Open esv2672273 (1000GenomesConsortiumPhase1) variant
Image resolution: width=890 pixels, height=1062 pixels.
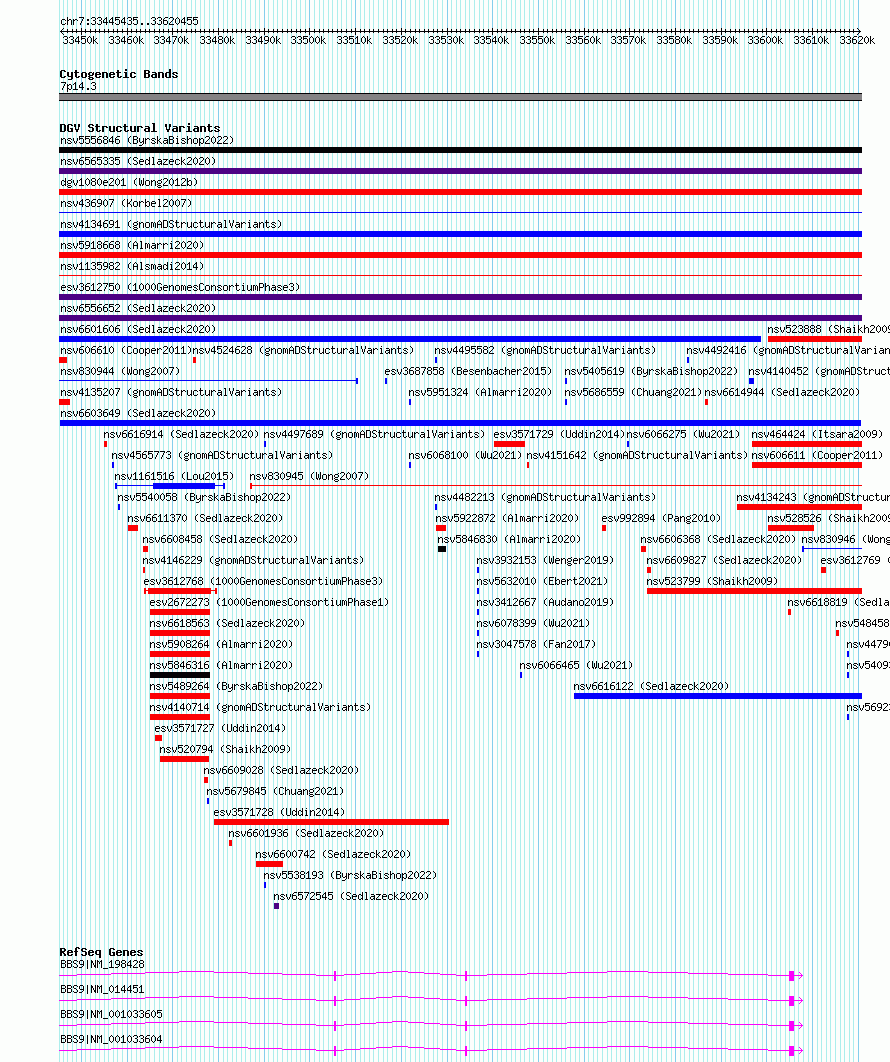pos(270,602)
